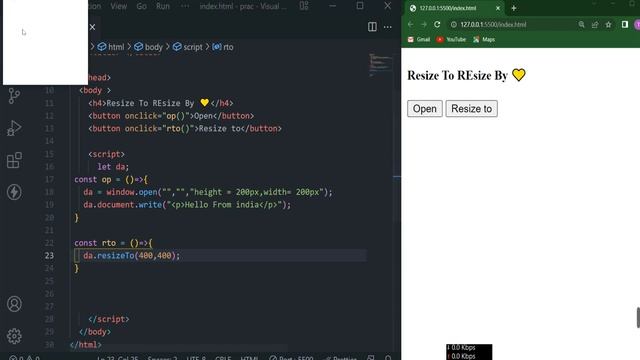Open Go menu in VS Code

[x=141, y=6]
